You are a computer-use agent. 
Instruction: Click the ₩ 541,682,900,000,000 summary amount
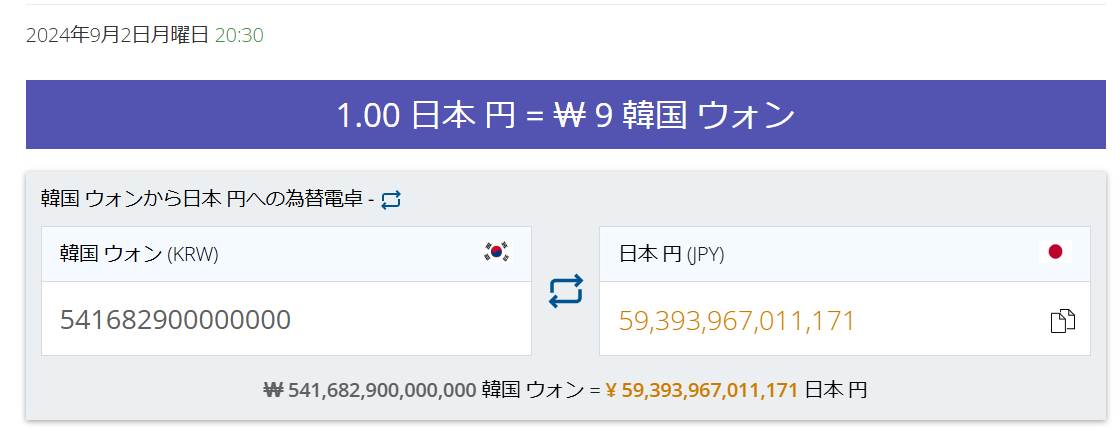click(x=369, y=389)
